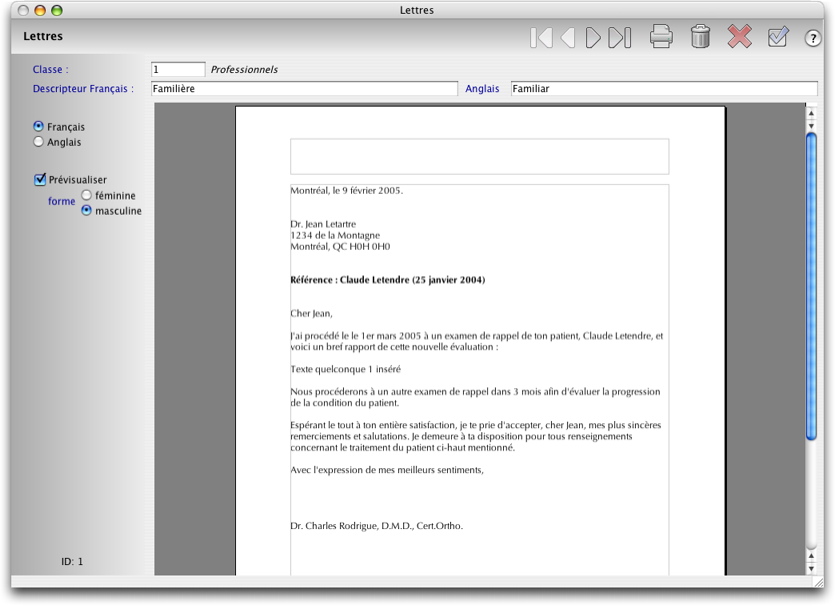Click the date line 'Montréal, le 9 février 2005.'
The width and height of the screenshot is (835, 606).
(347, 191)
